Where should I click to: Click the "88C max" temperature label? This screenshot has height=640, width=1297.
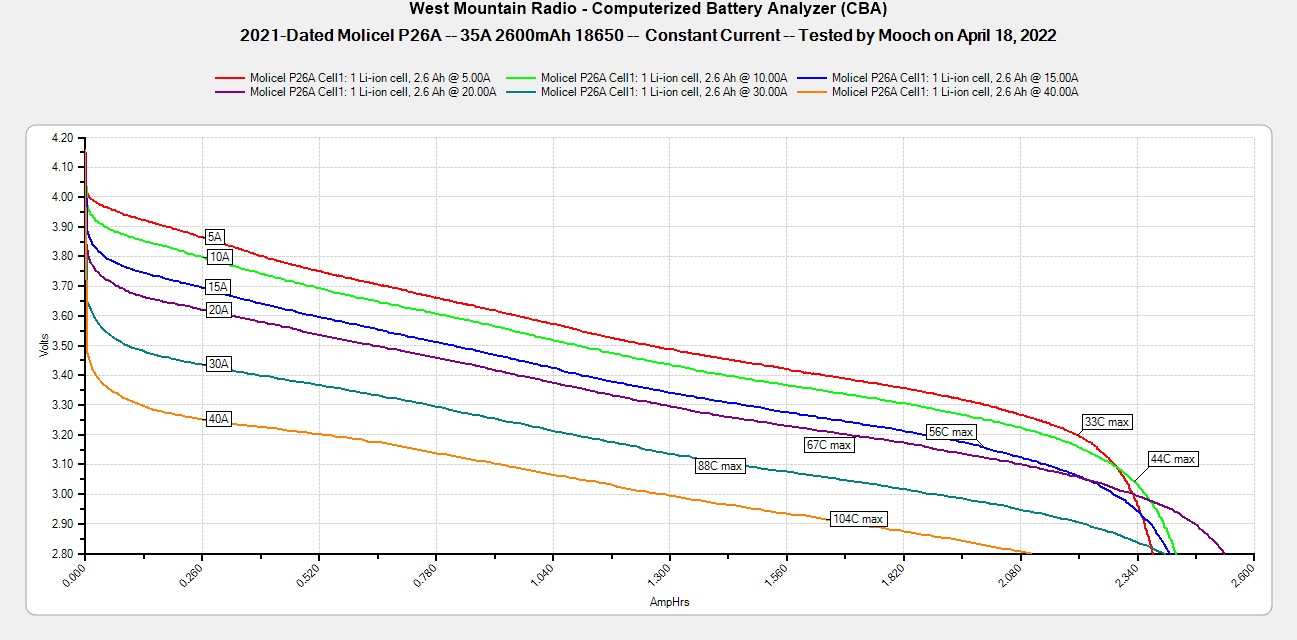[x=720, y=466]
